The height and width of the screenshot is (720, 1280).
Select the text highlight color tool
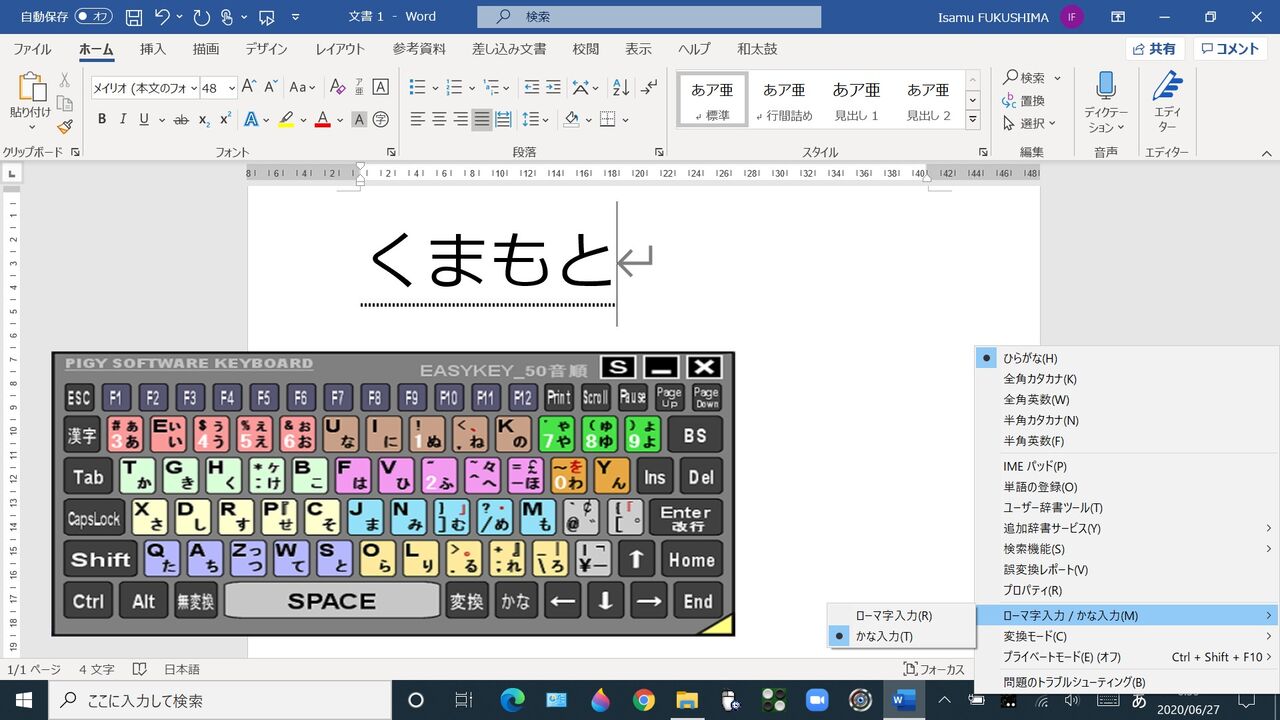click(285, 118)
